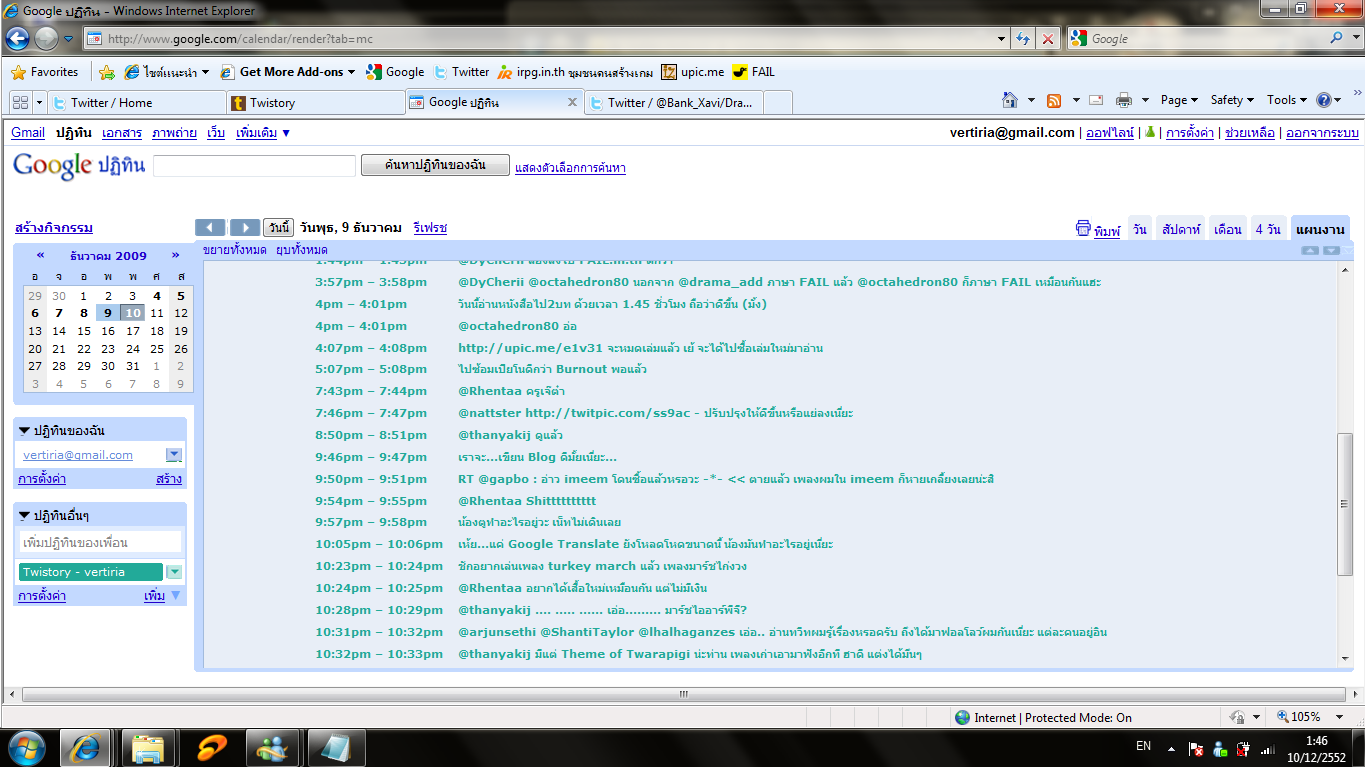Image resolution: width=1365 pixels, height=767 pixels.
Task: Open the เพิ่มเติม more menu
Action: pyautogui.click(x=263, y=133)
